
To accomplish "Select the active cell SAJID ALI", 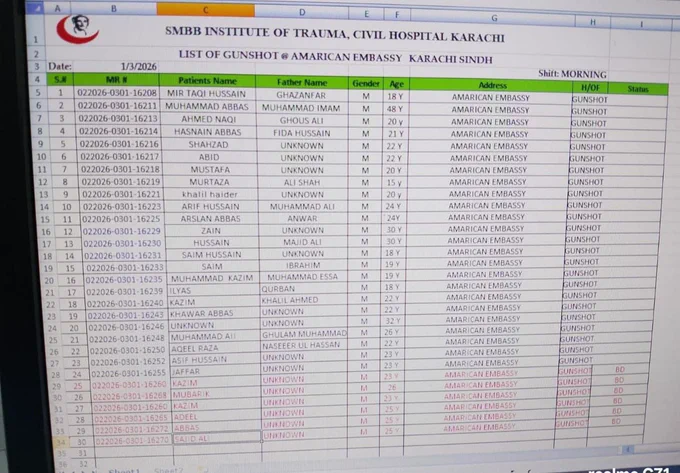I will tap(217, 438).
